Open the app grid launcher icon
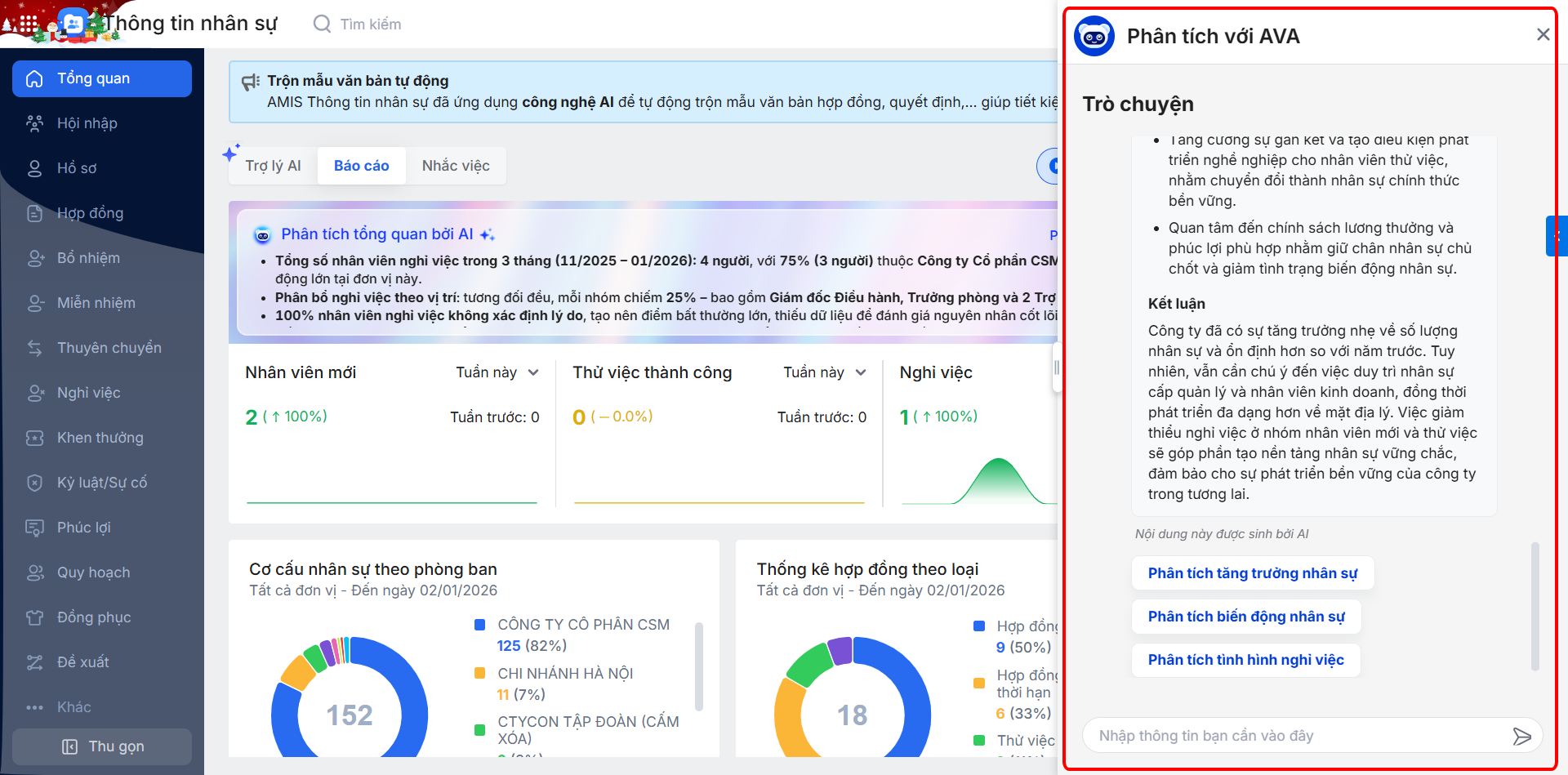Viewport: 1568px width, 775px height. 29,24
